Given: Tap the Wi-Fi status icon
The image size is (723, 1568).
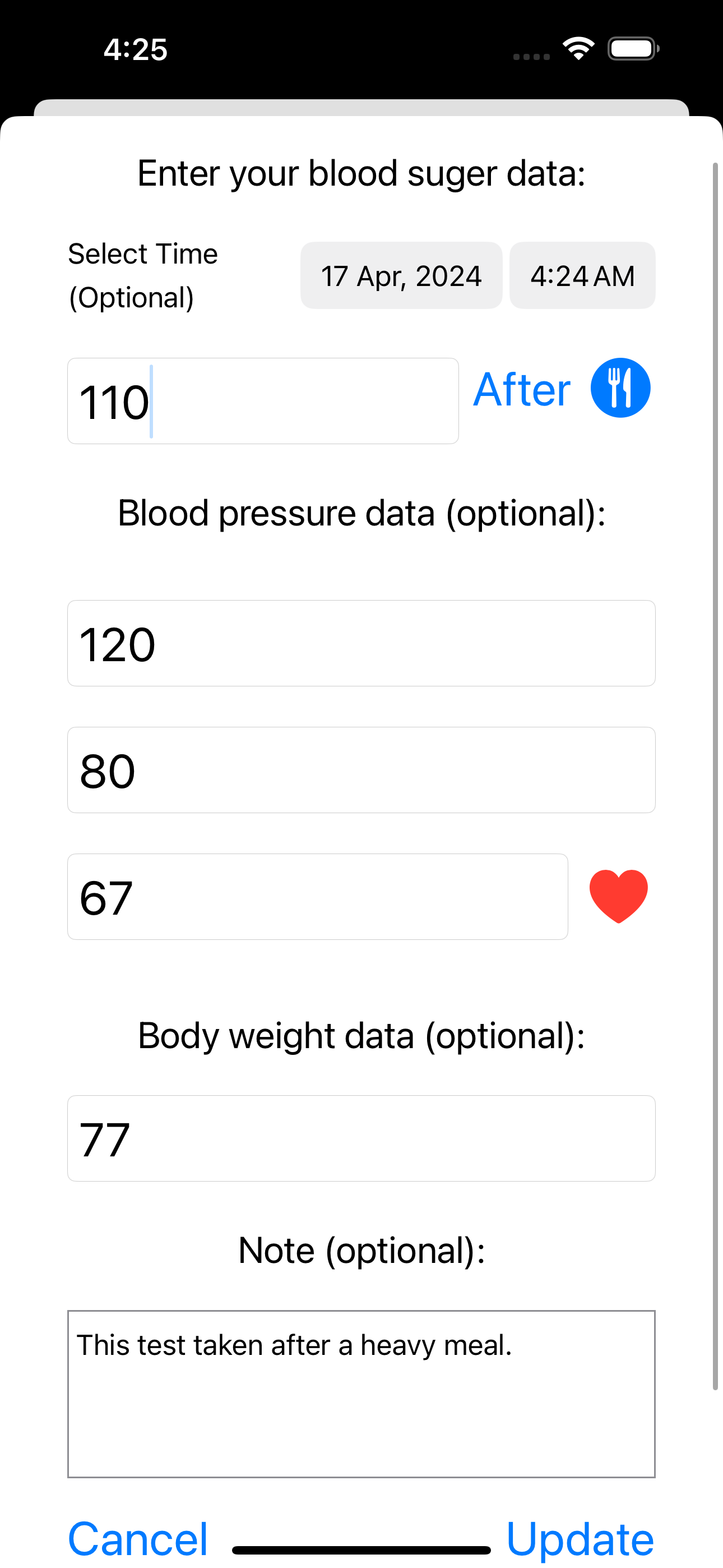Looking at the screenshot, I should [578, 49].
